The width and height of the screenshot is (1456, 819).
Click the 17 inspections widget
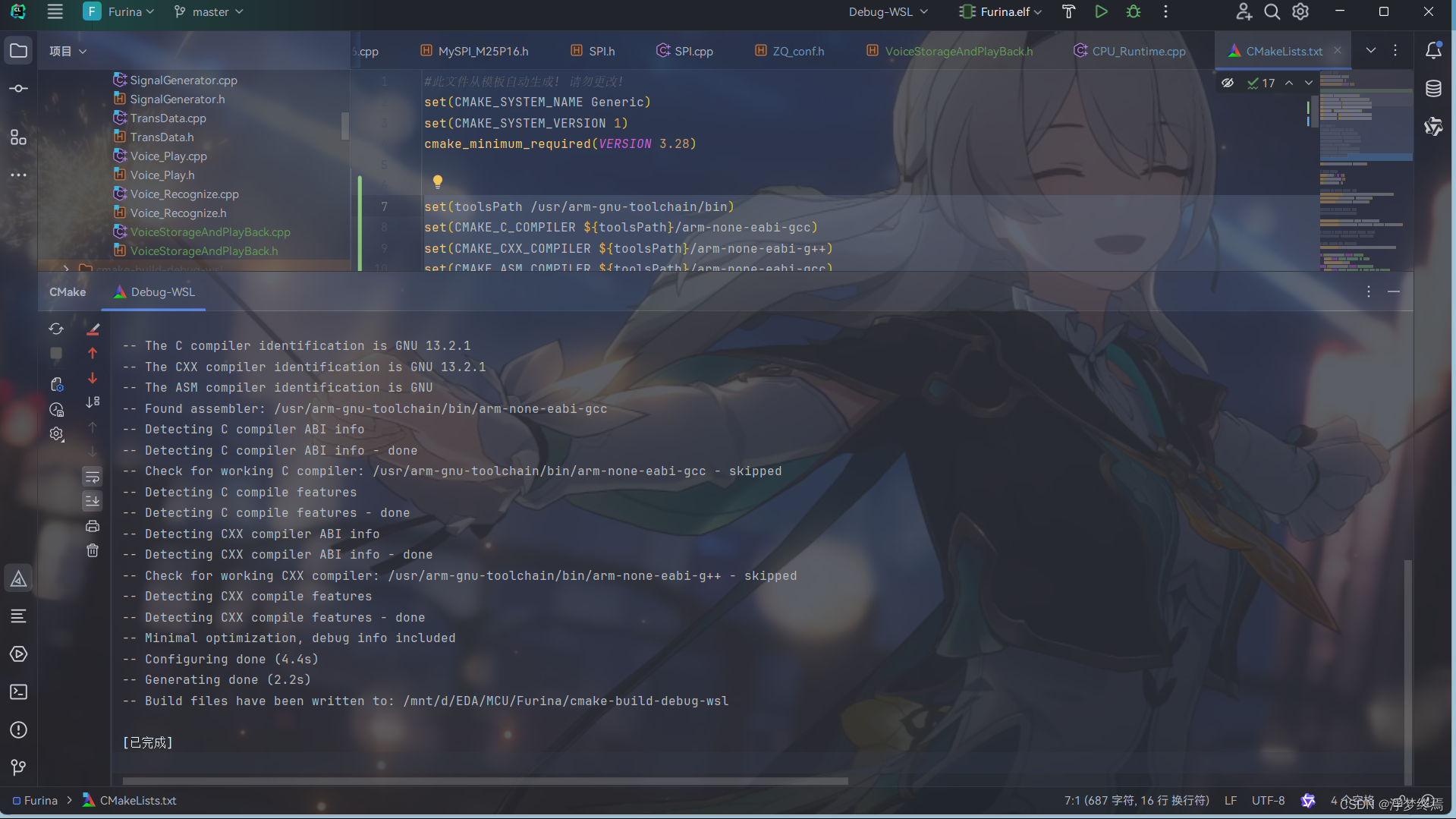click(x=1261, y=83)
